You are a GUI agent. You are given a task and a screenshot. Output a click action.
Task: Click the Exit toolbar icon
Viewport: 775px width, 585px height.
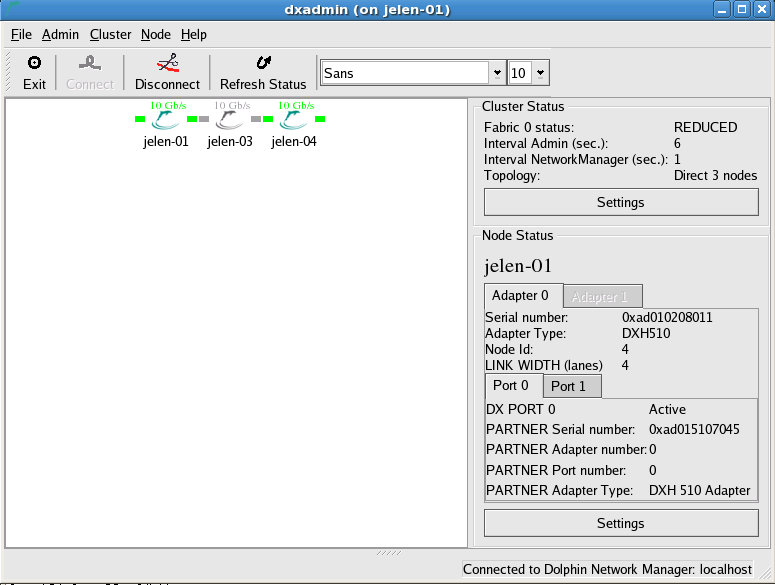34,63
